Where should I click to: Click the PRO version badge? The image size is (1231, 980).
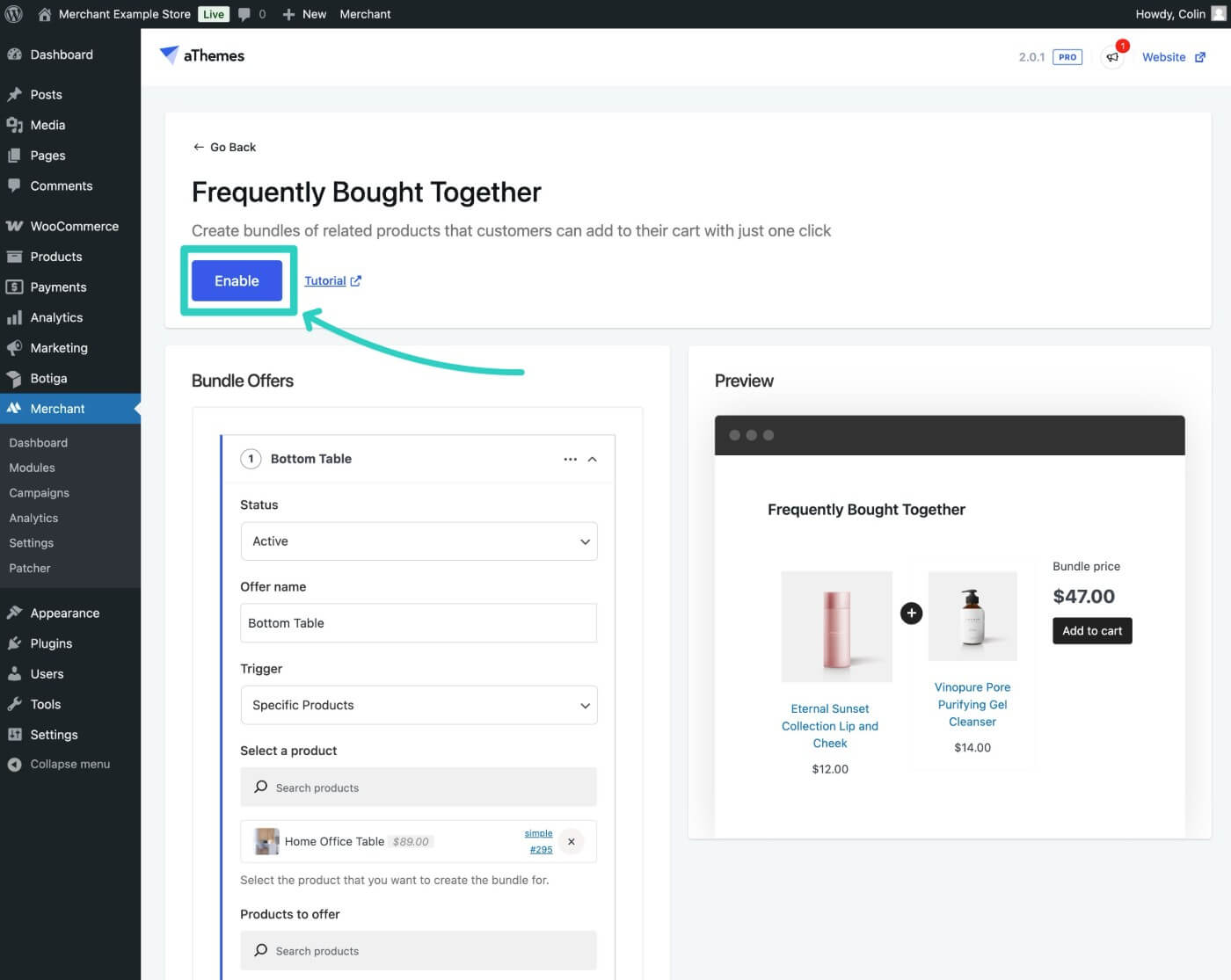(1067, 57)
